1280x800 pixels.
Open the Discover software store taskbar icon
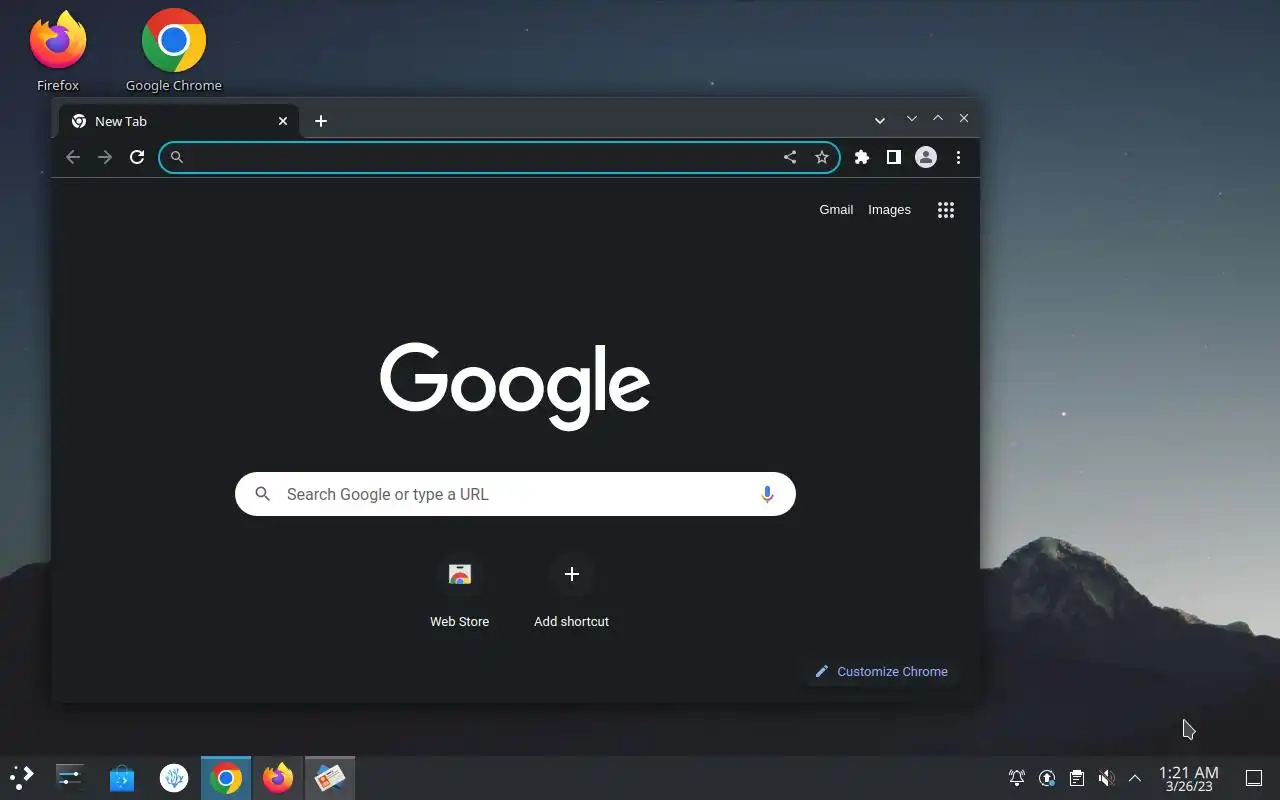click(122, 777)
